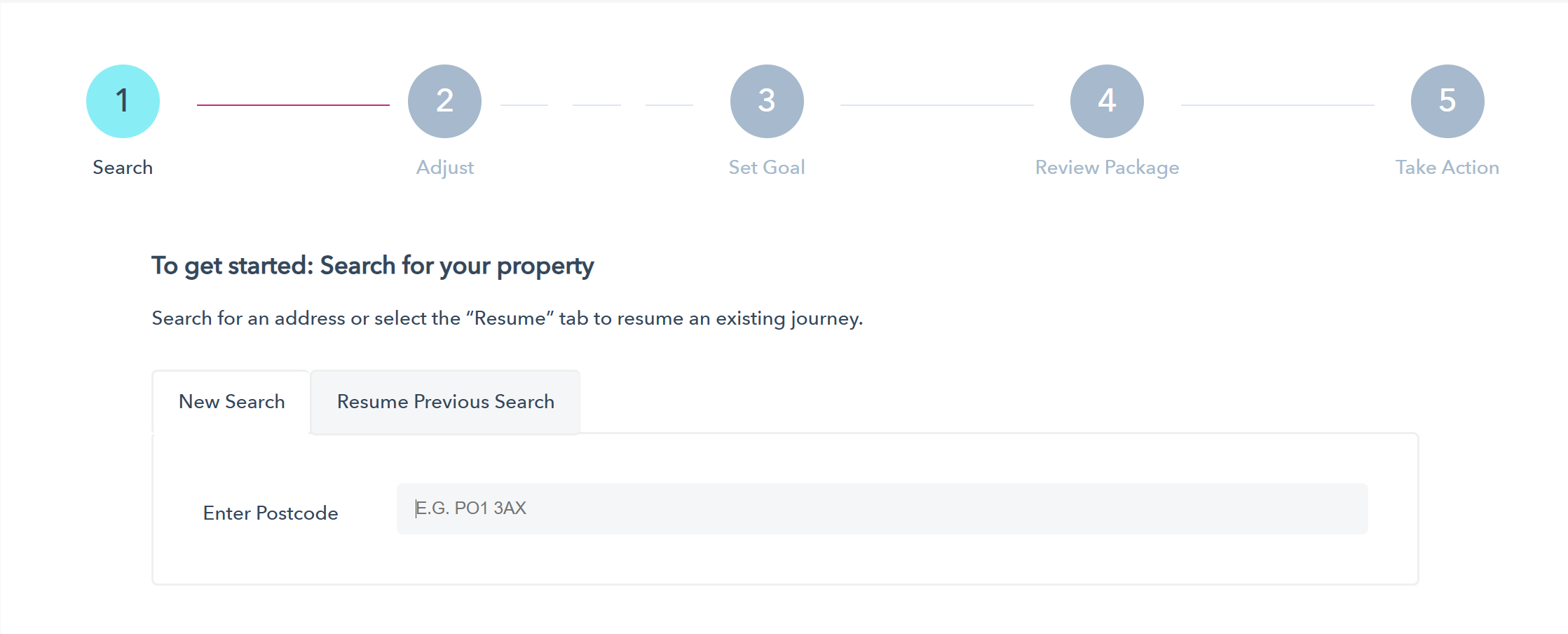This screenshot has height=634, width=1568.
Task: Select the step 2 circle icon
Action: [x=444, y=101]
